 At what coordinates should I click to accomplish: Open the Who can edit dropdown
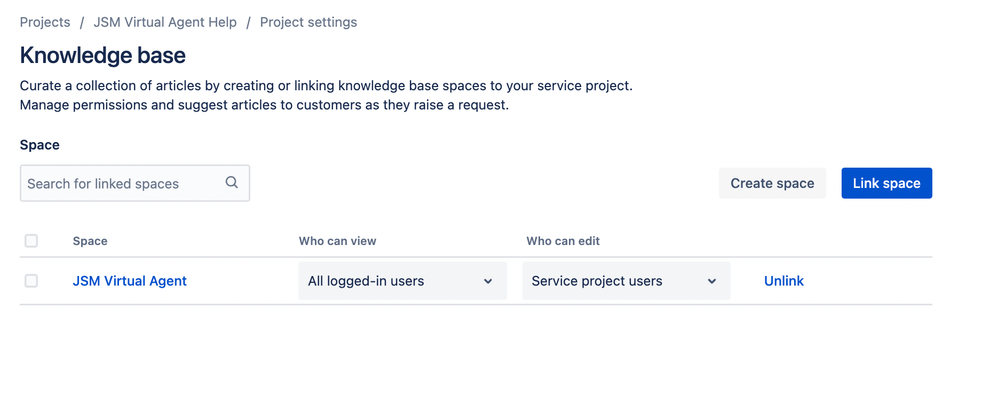(x=626, y=281)
